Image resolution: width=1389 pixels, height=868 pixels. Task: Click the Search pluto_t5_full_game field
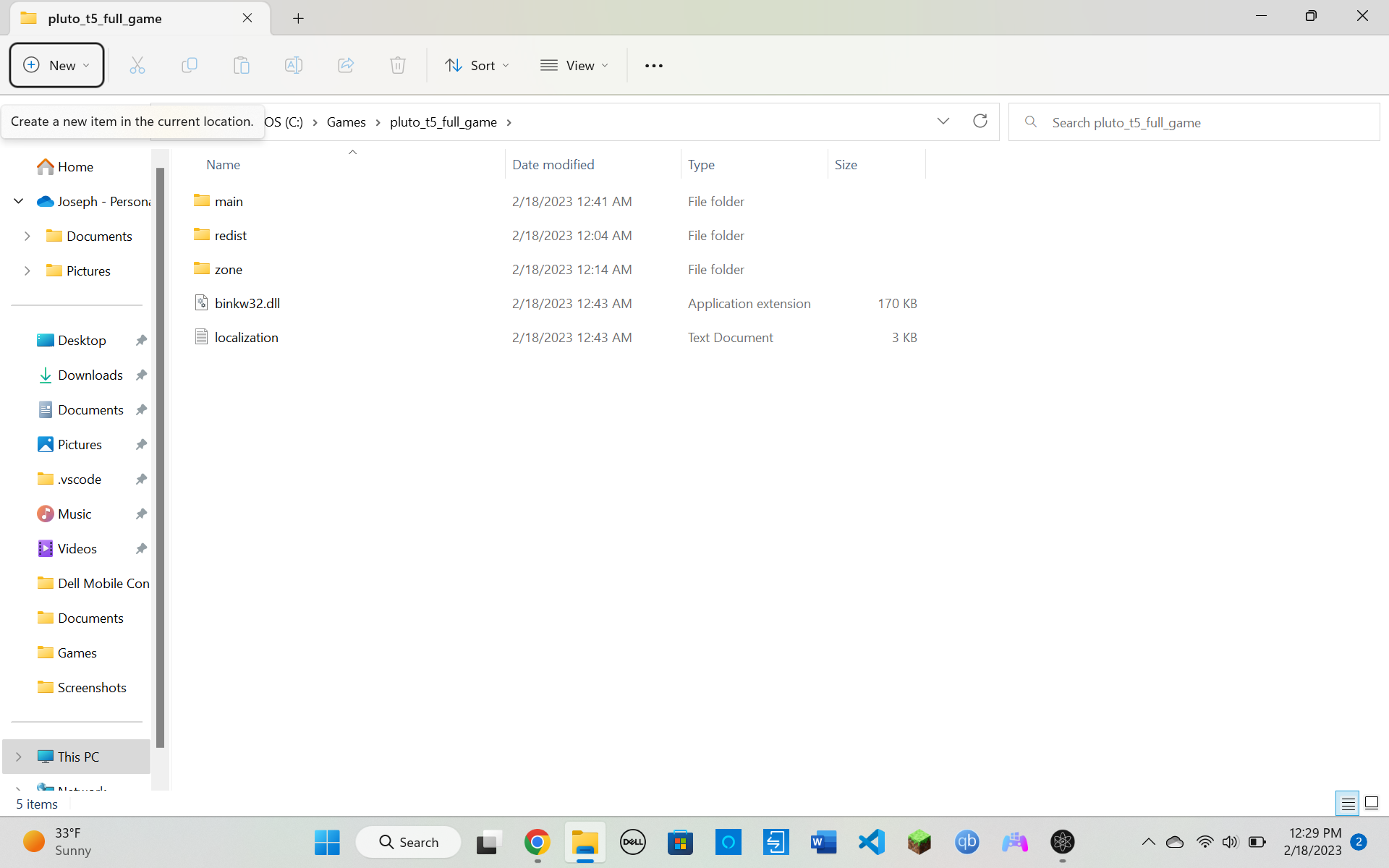(x=1194, y=122)
